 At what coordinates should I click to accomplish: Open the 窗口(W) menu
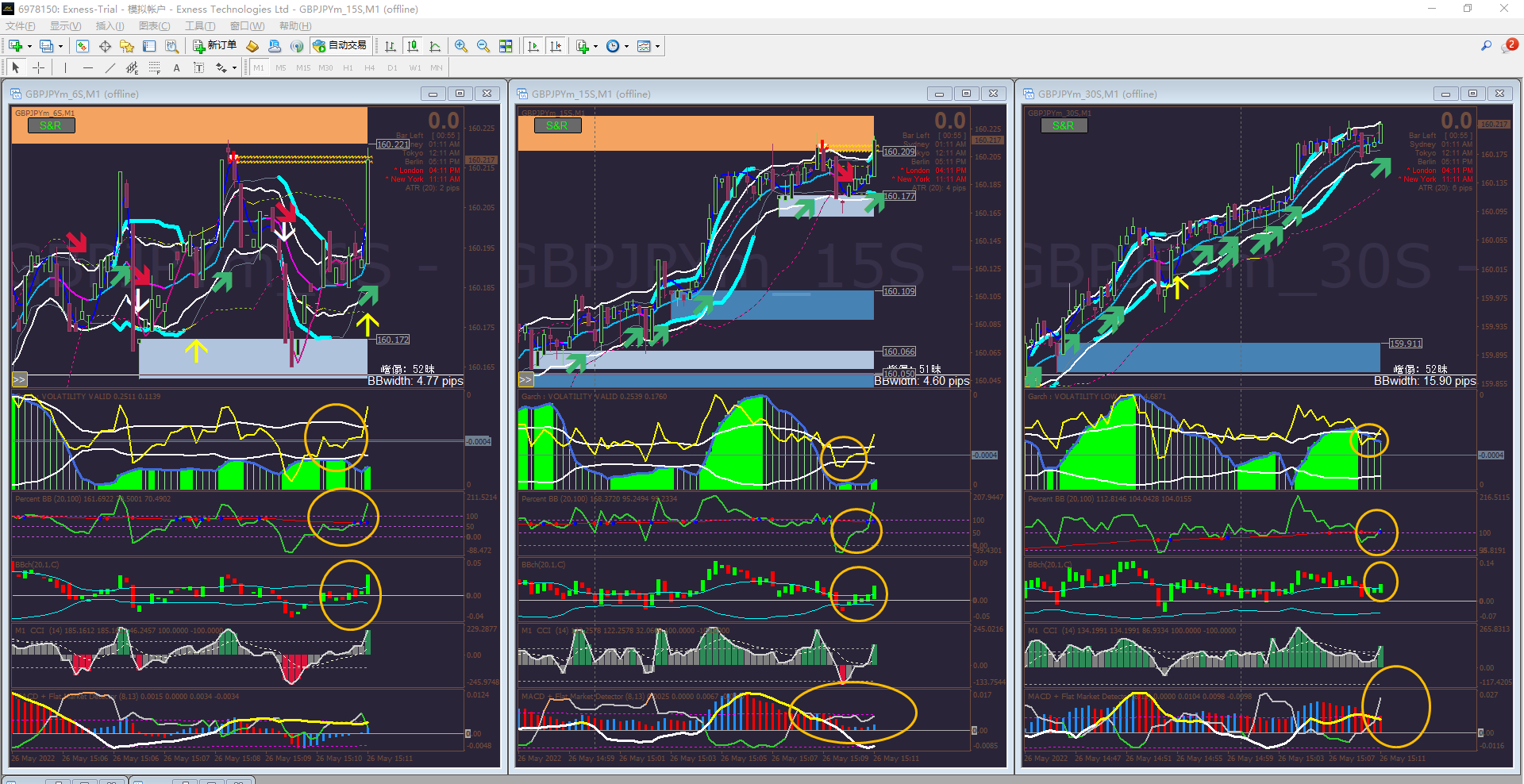(247, 26)
